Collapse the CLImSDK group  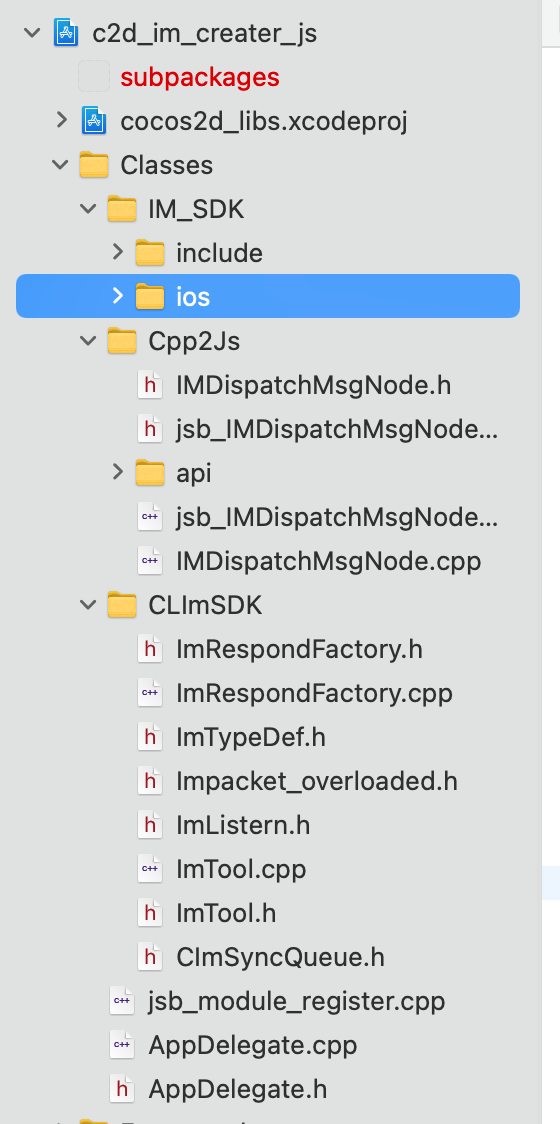coord(89,606)
